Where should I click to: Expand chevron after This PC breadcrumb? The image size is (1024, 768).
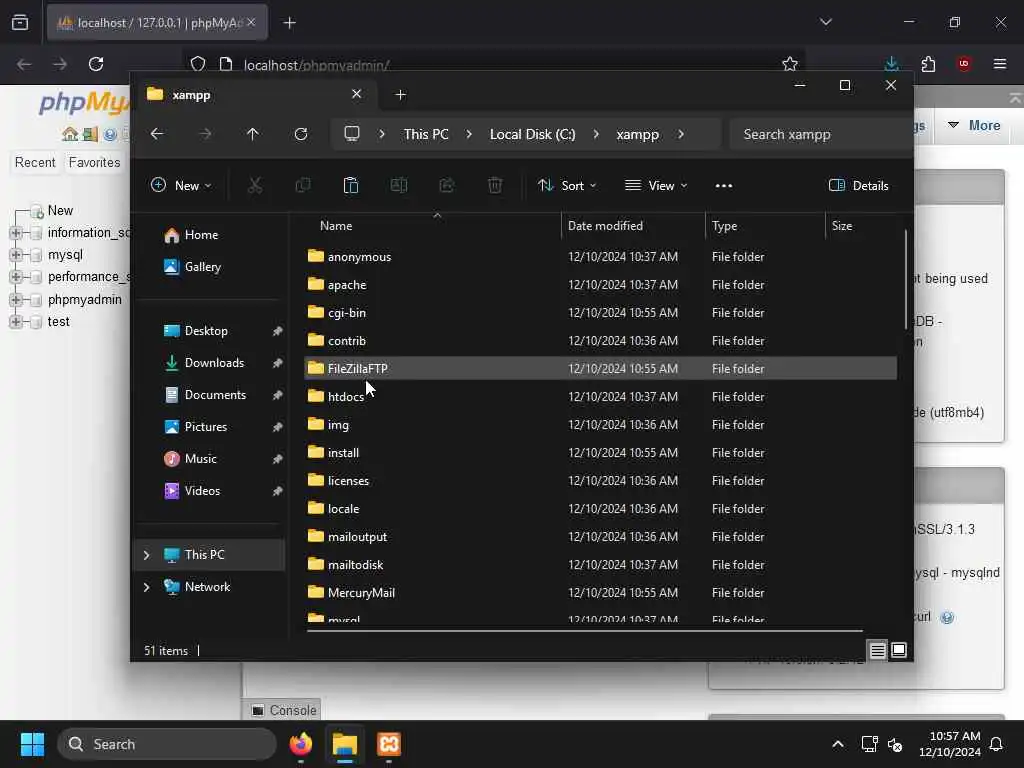(469, 134)
